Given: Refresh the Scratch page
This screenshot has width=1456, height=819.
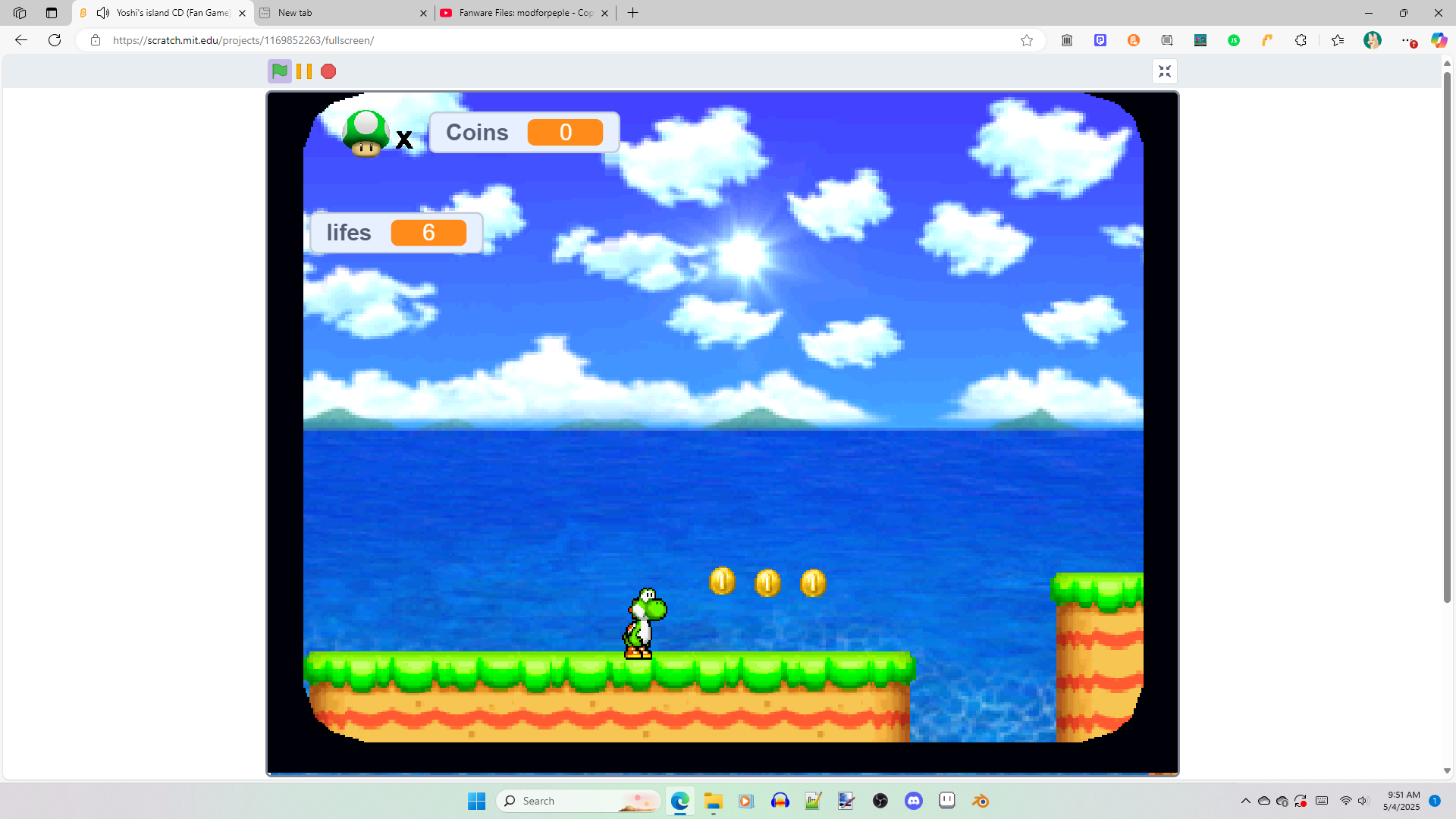Looking at the screenshot, I should click(55, 40).
